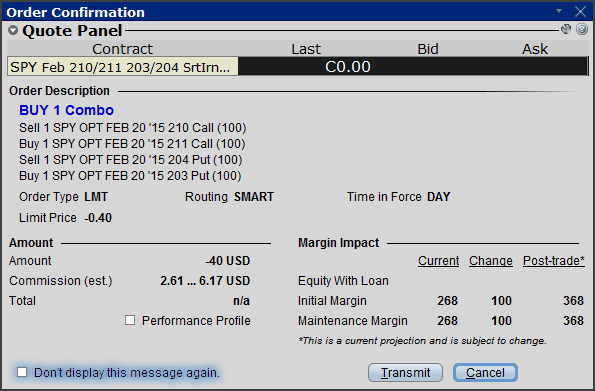Click the Last column header
The width and height of the screenshot is (595, 391).
coord(306,49)
